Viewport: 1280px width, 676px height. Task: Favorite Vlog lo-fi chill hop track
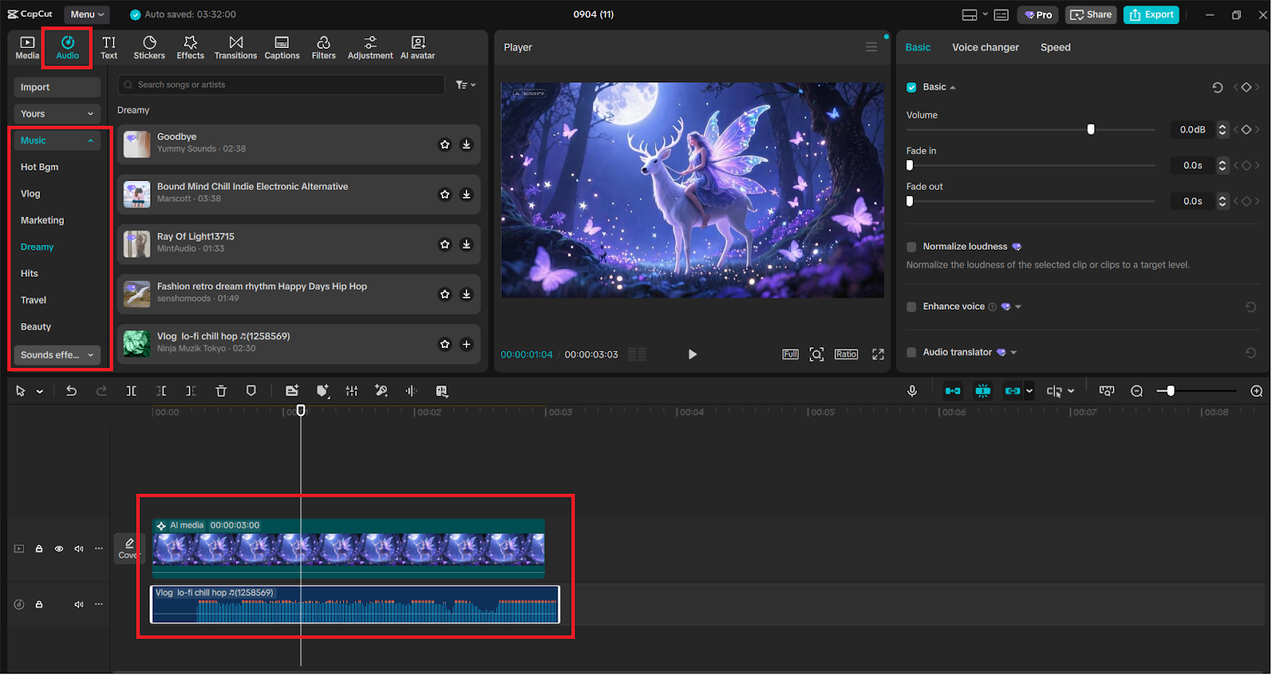[x=445, y=345]
